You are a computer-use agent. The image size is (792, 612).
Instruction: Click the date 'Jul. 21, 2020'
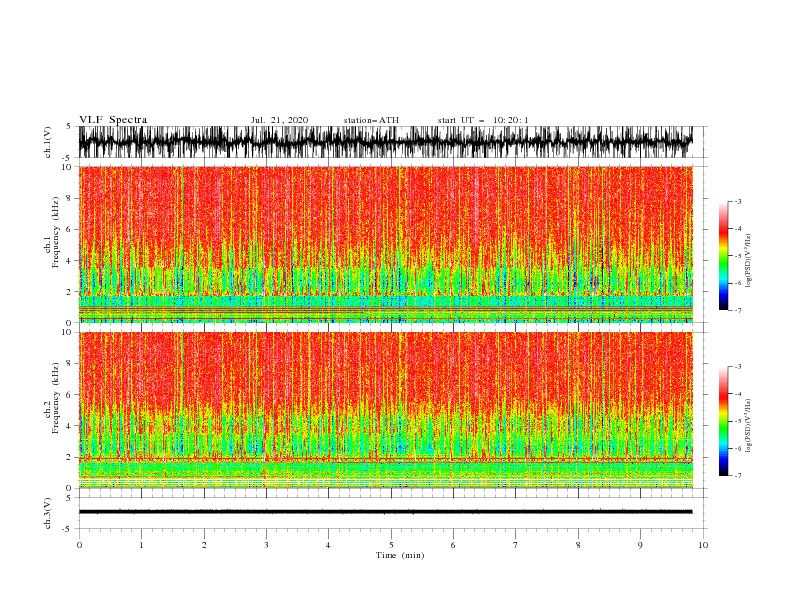pos(279,120)
